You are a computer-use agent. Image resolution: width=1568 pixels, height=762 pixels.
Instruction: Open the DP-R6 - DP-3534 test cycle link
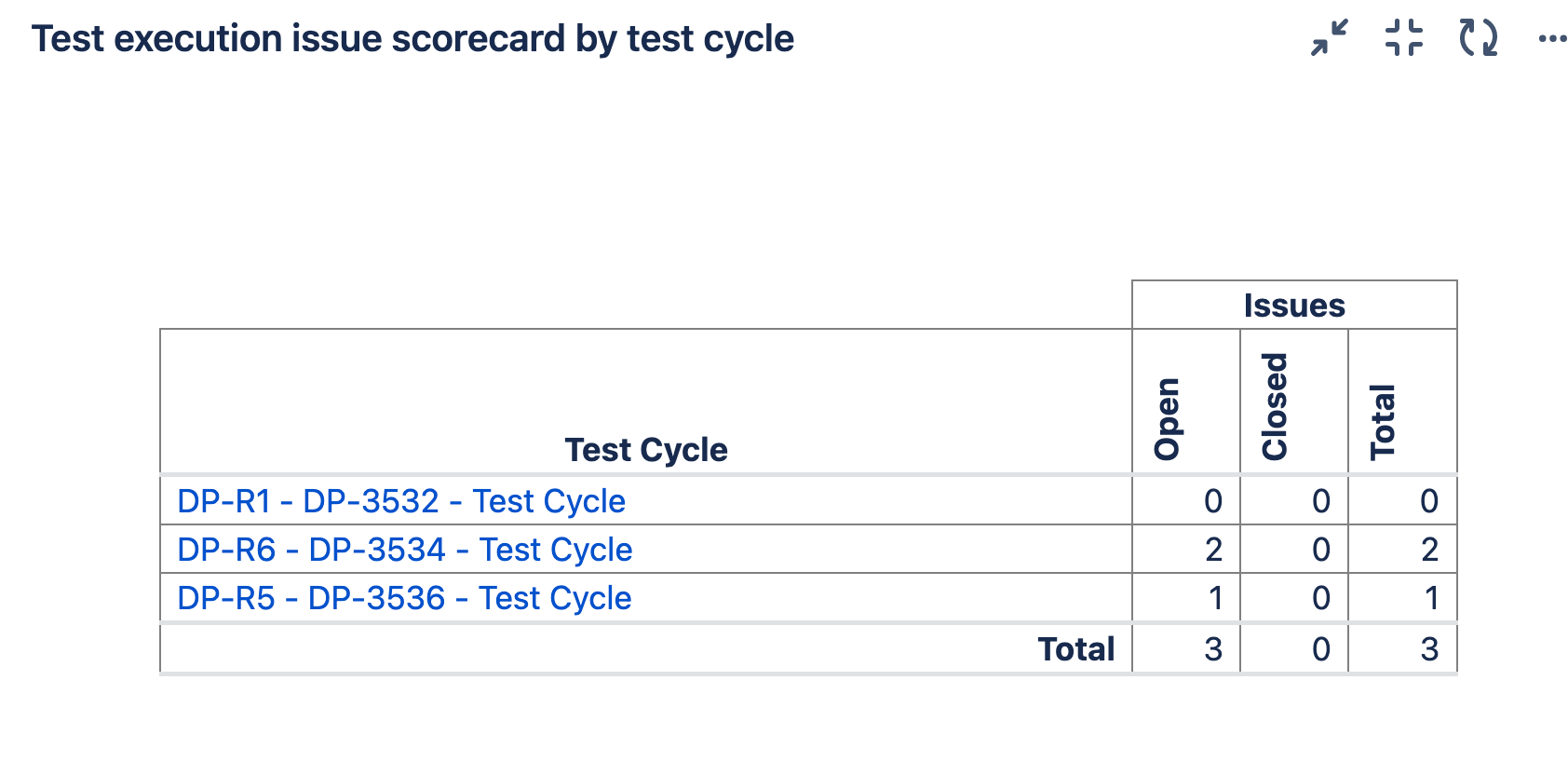pos(404,550)
